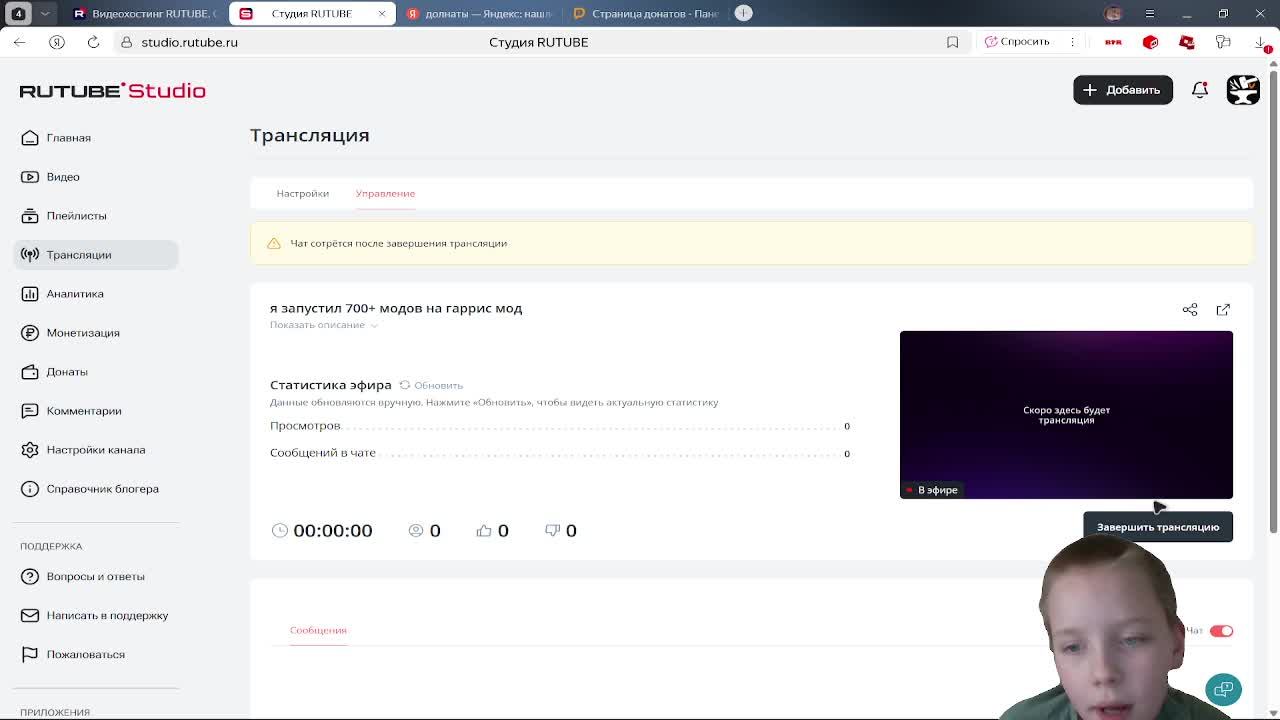Click the studio.rutube.ru address bar
The image size is (1280, 720).
click(540, 42)
